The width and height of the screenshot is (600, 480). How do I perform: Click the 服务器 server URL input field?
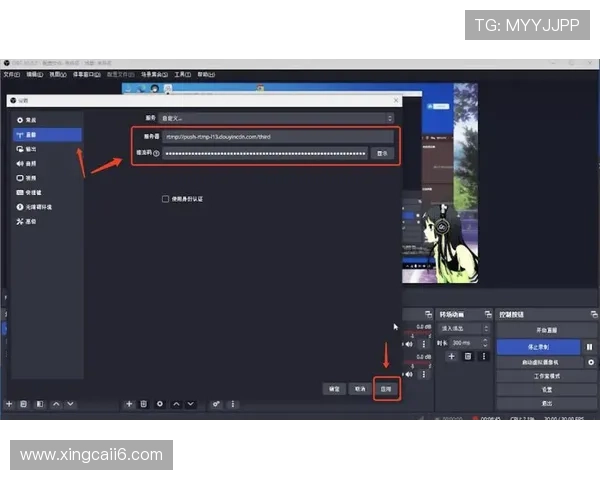(x=265, y=137)
